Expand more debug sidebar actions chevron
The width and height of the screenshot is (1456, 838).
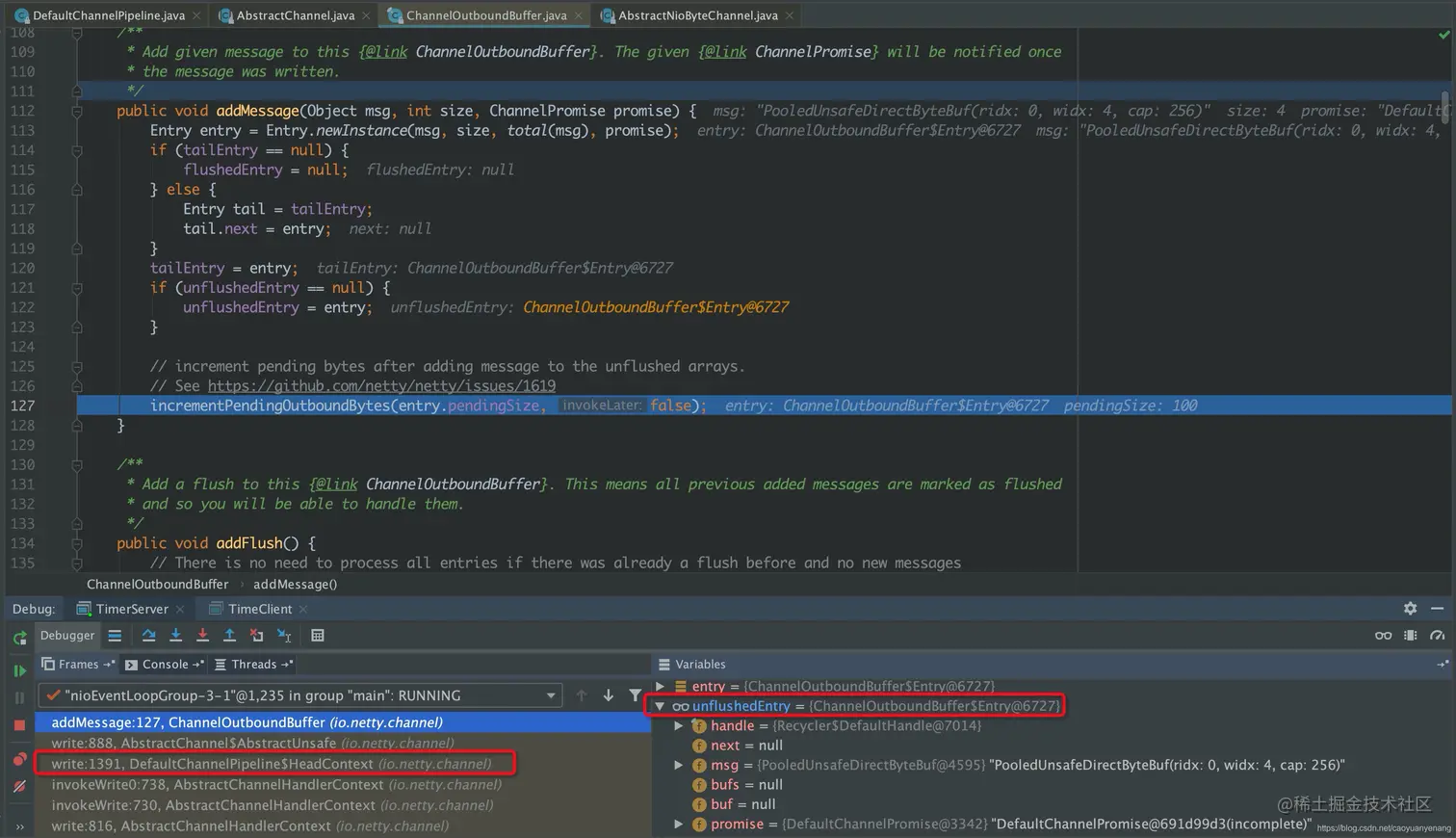click(19, 827)
